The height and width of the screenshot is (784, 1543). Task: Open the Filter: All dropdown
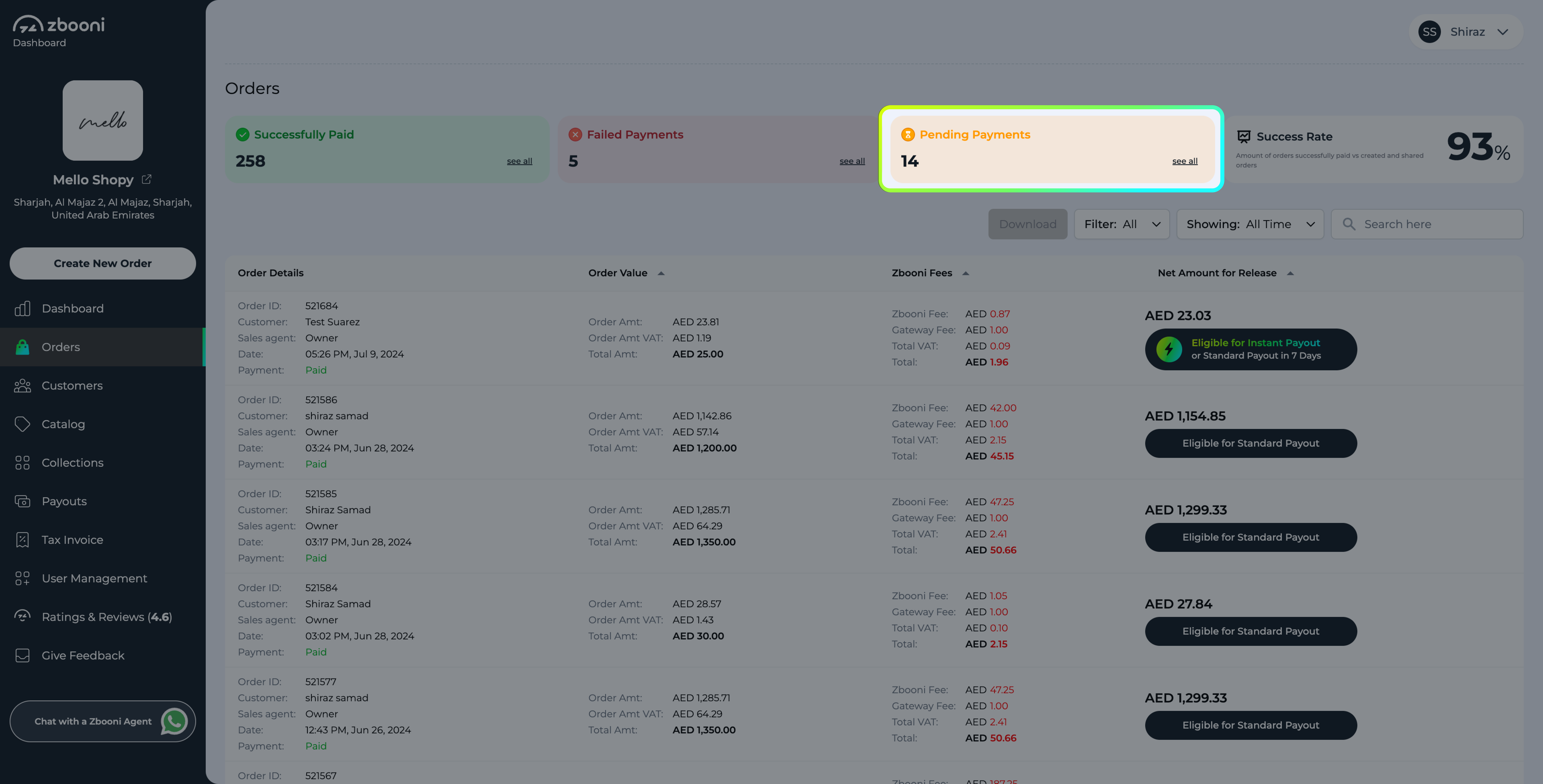click(1121, 224)
